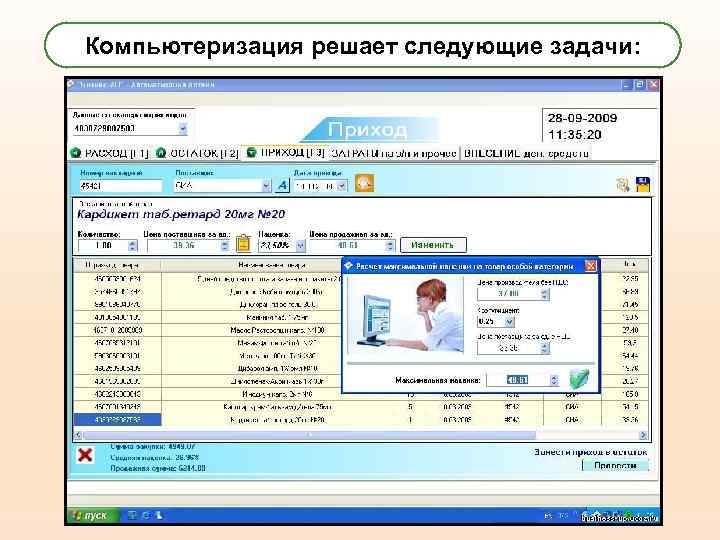Click the yellow clipboard icon before the Наценка field

click(243, 243)
